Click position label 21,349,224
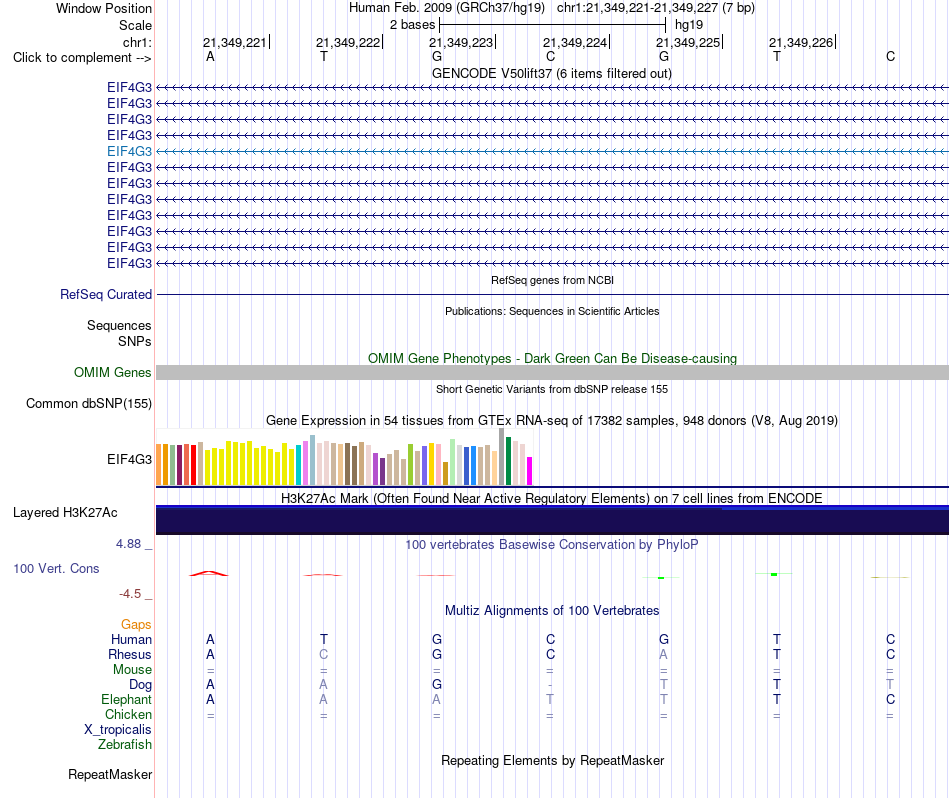 click(574, 42)
